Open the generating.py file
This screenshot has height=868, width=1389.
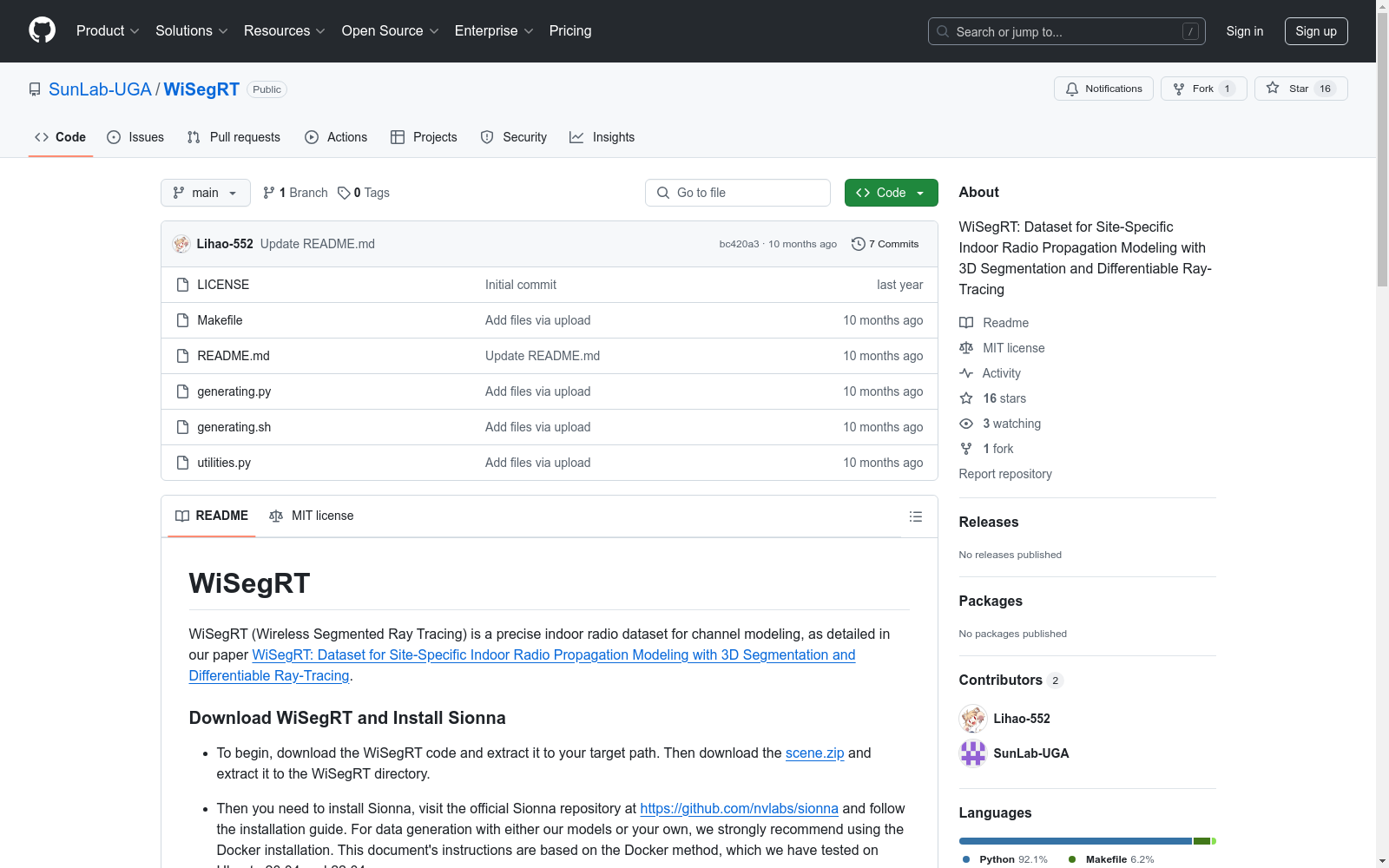coord(234,391)
